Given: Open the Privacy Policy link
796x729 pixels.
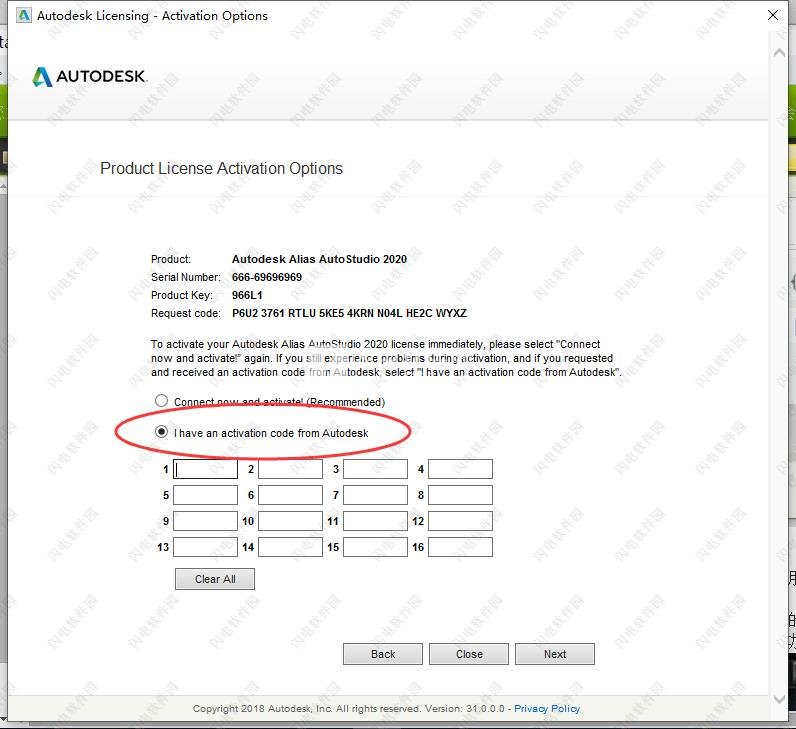Looking at the screenshot, I should (x=547, y=709).
